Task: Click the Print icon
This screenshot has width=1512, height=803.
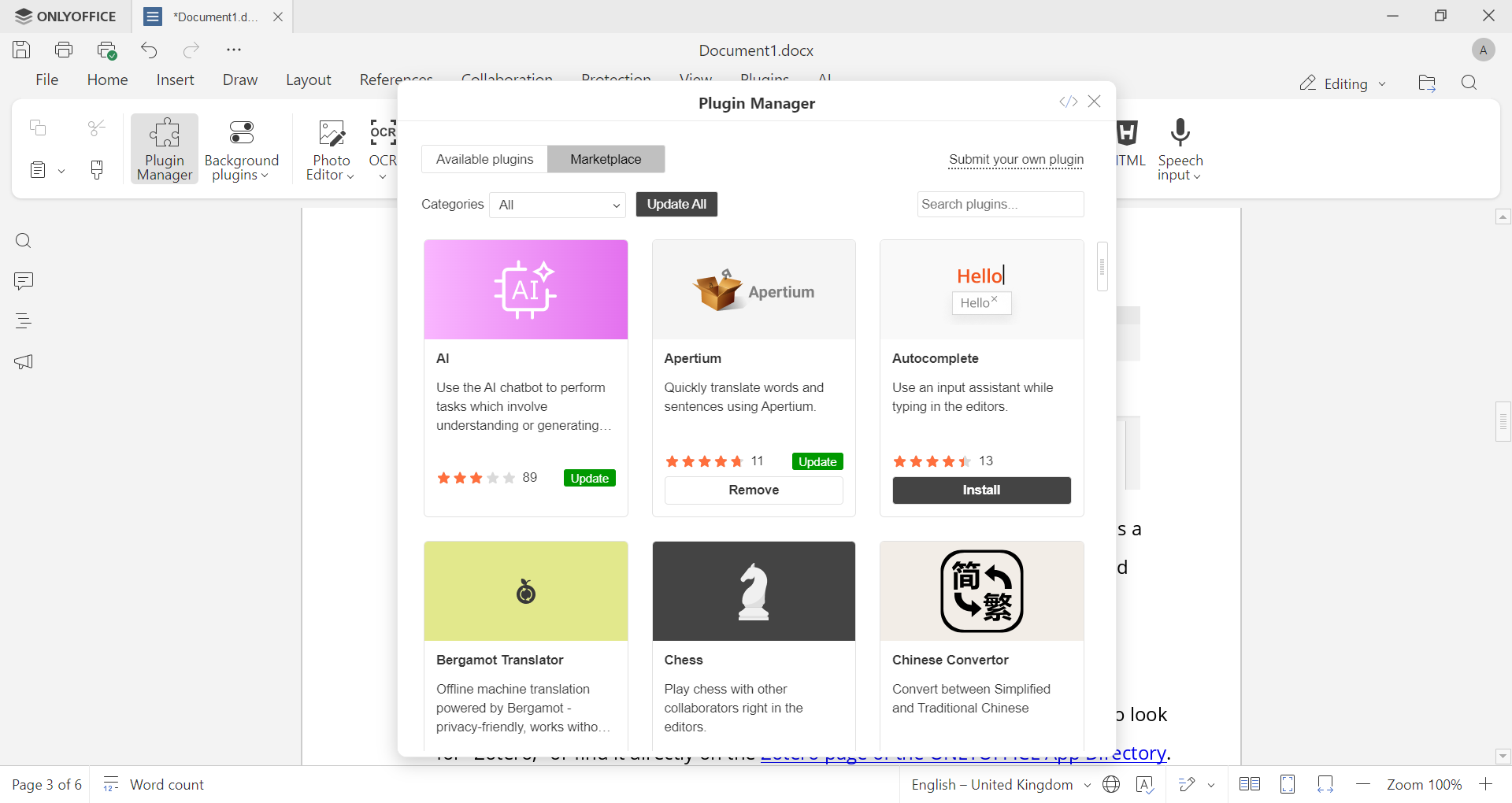Action: (64, 50)
